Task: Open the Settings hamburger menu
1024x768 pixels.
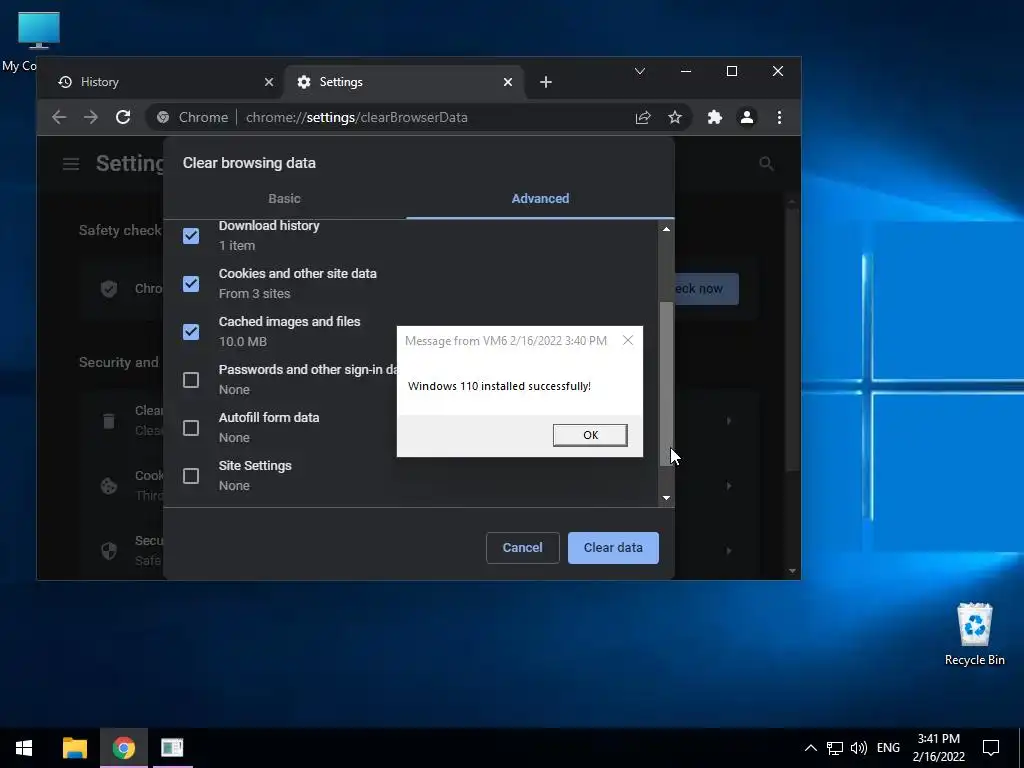Action: [x=71, y=163]
